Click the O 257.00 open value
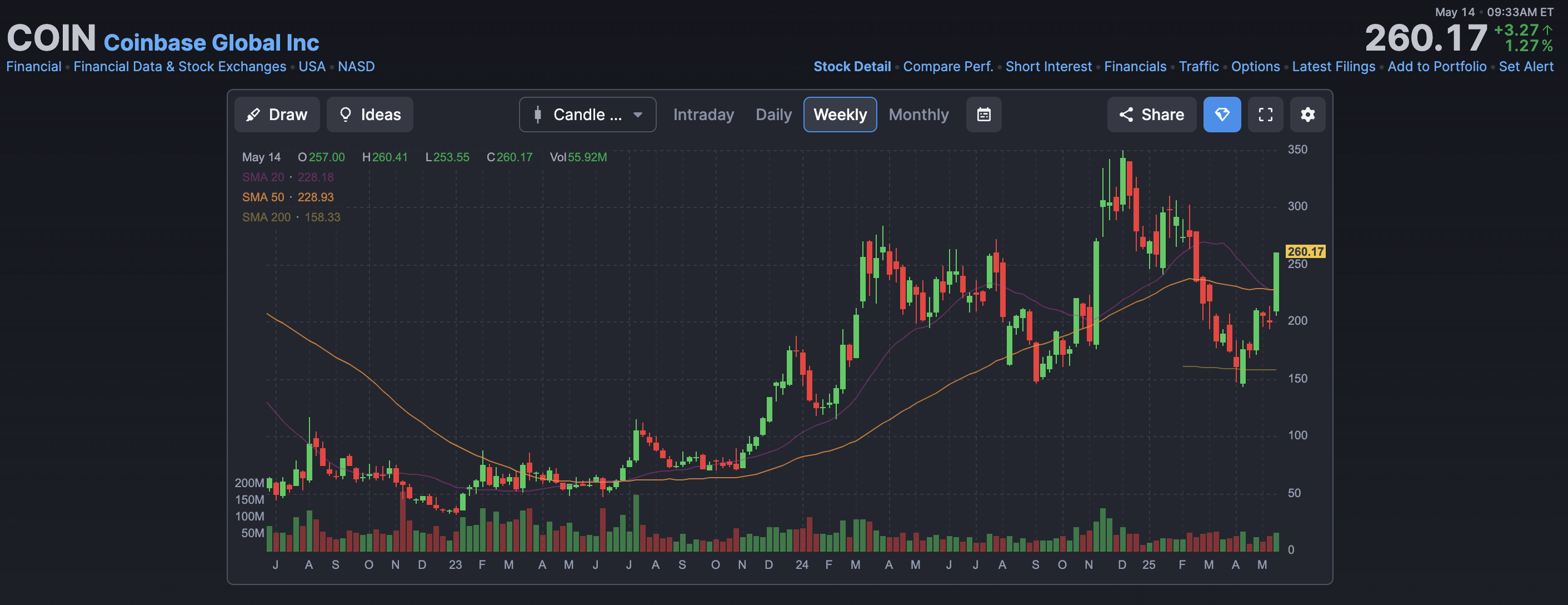1568x605 pixels. coord(321,157)
